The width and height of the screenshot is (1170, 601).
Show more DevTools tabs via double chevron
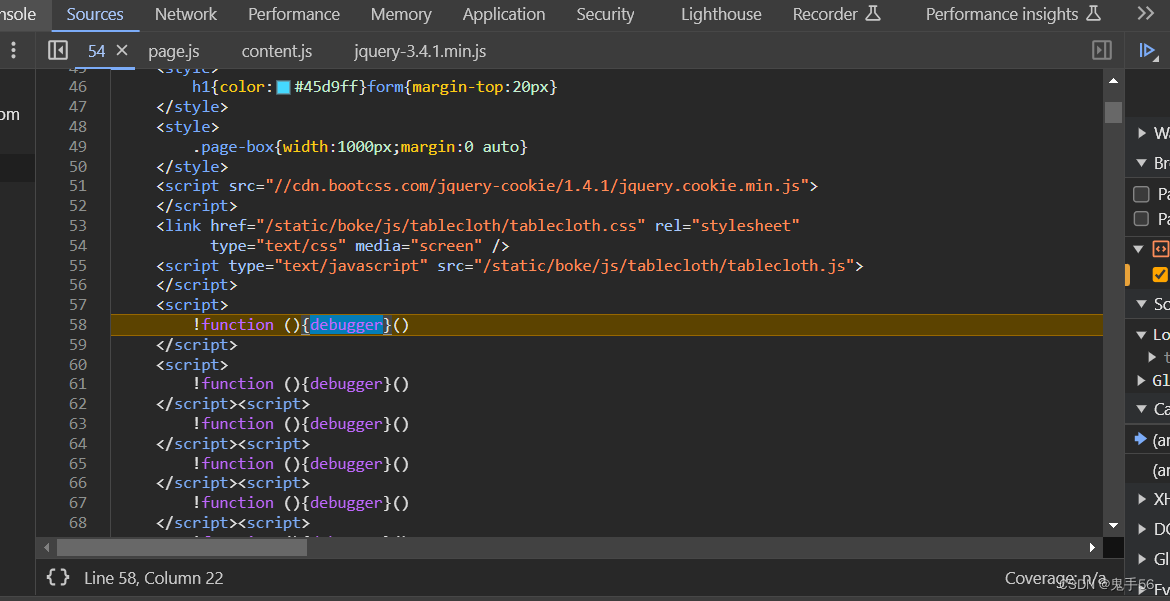tap(1146, 14)
